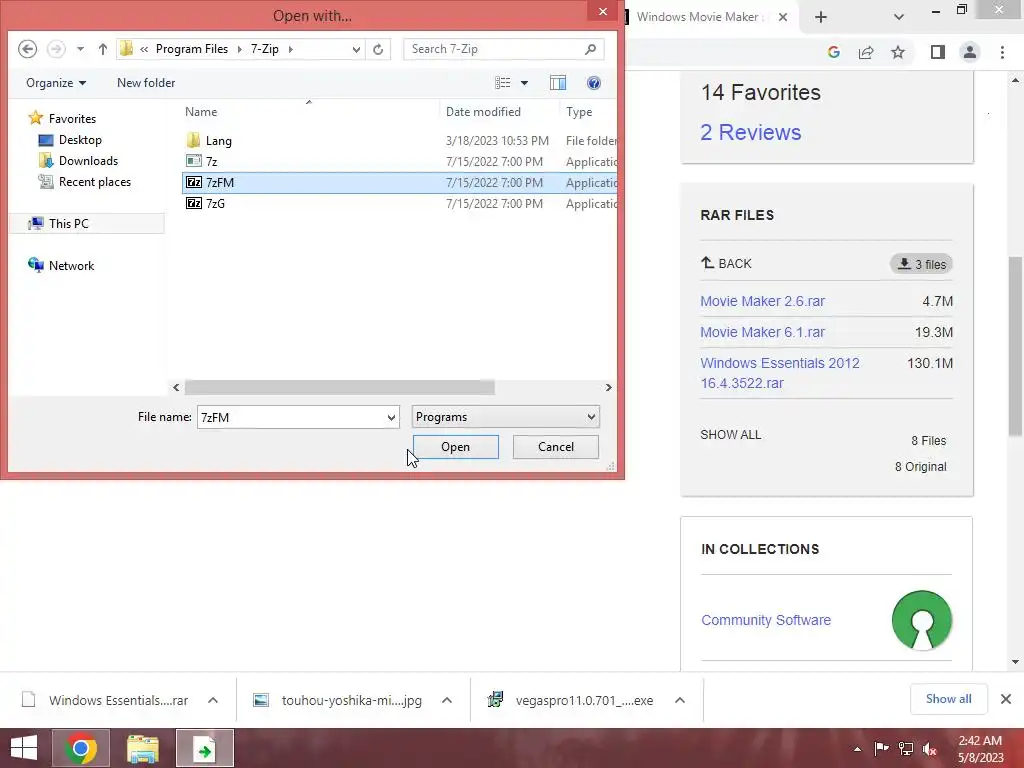The width and height of the screenshot is (1024, 768).
Task: Click the file list right scroll arrow
Action: (x=609, y=387)
